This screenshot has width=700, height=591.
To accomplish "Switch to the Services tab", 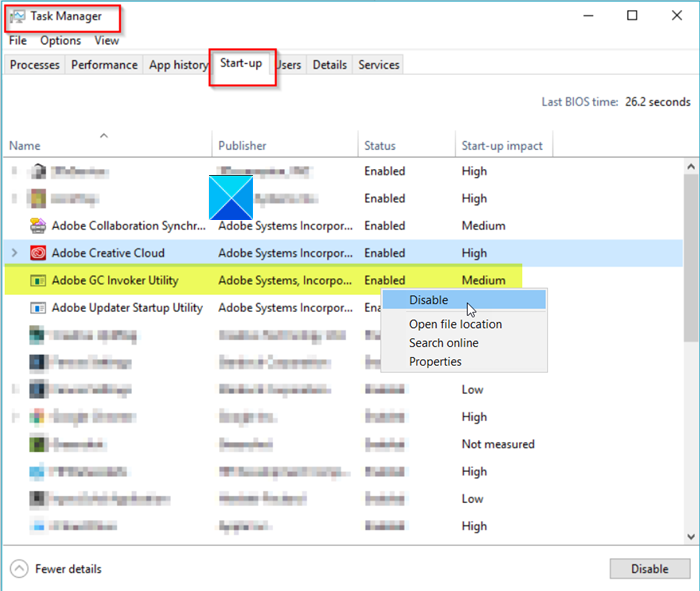I will [x=379, y=65].
